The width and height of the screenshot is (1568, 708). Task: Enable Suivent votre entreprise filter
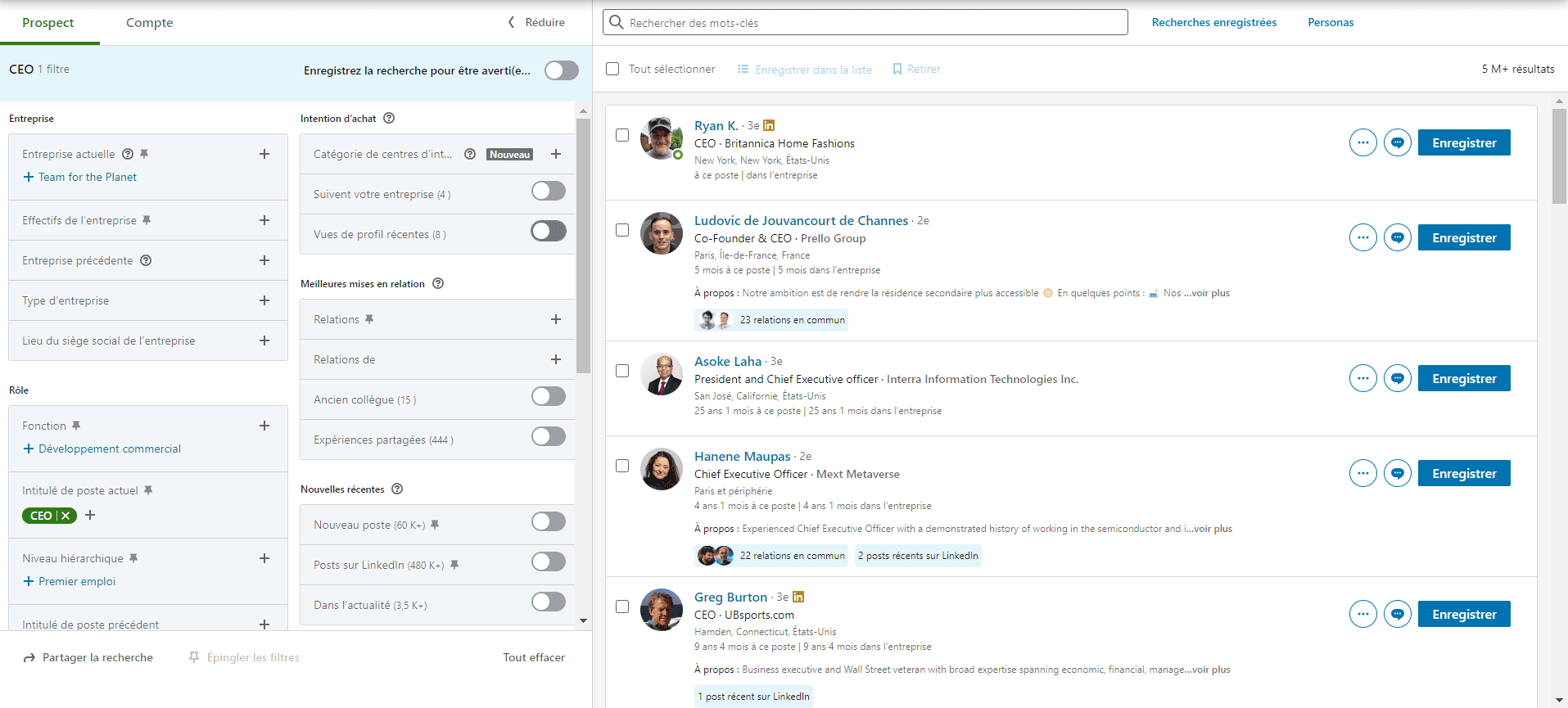[x=549, y=191]
